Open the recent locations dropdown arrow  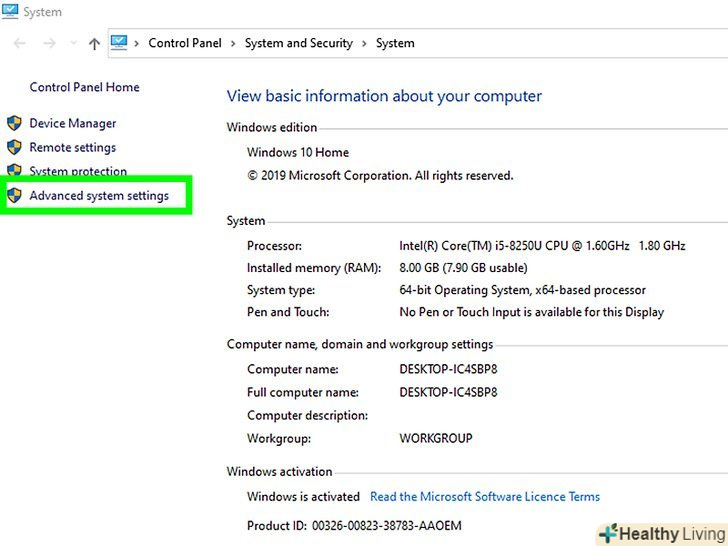click(73, 43)
